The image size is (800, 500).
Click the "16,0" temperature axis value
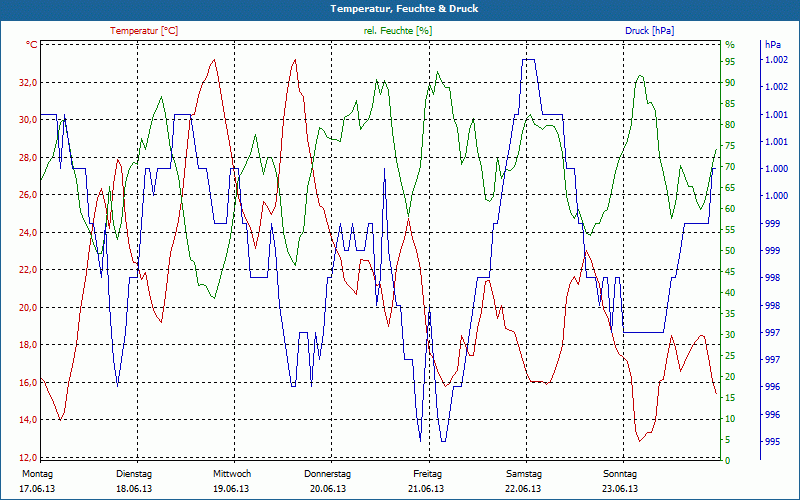point(28,383)
